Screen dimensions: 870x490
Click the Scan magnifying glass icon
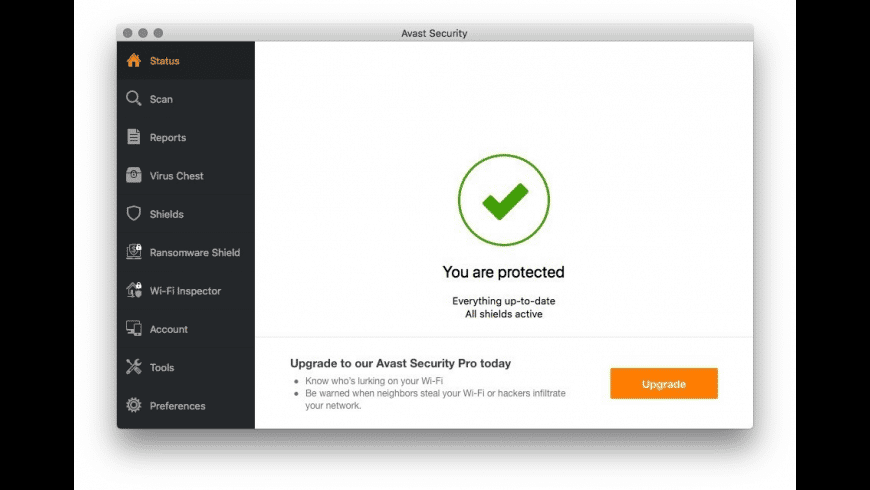(133, 99)
